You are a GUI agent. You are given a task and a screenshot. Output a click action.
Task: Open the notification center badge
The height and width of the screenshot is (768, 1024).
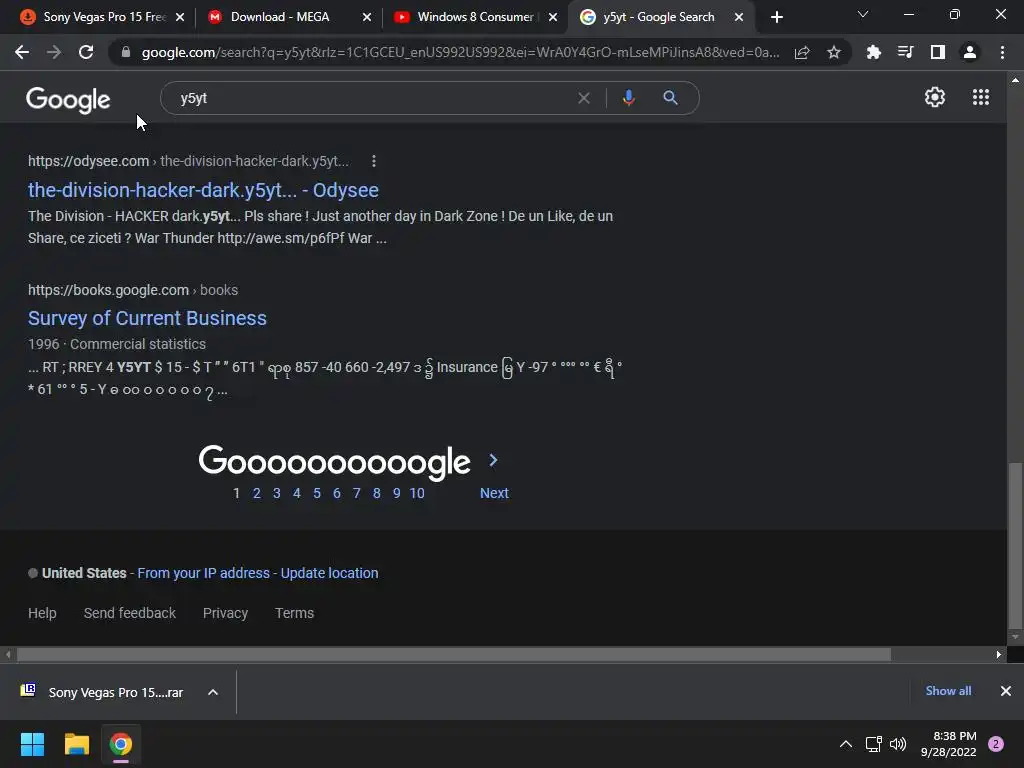click(996, 744)
